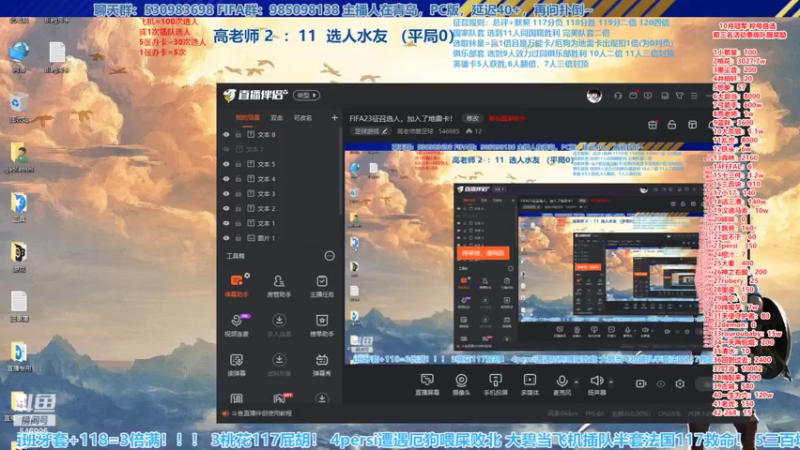The width and height of the screenshot is (800, 450).
Task: Edit the 足球游戏 category tag
Action: pyautogui.click(x=371, y=131)
